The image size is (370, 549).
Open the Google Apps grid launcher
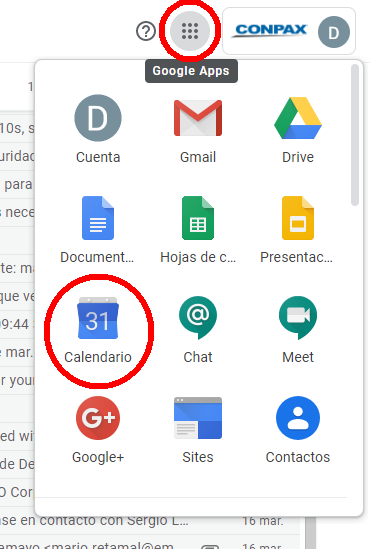click(190, 31)
